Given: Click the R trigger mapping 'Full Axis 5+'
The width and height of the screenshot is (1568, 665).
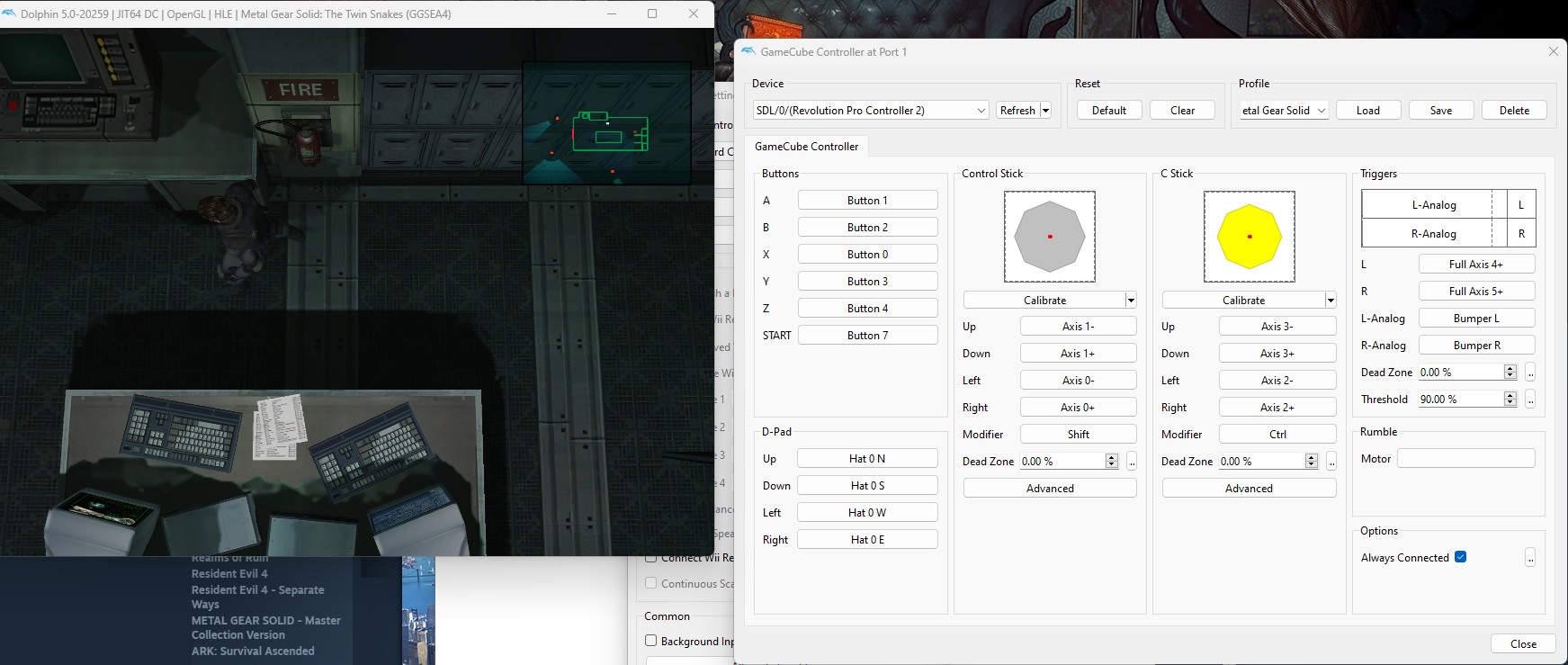Looking at the screenshot, I should point(1477,291).
